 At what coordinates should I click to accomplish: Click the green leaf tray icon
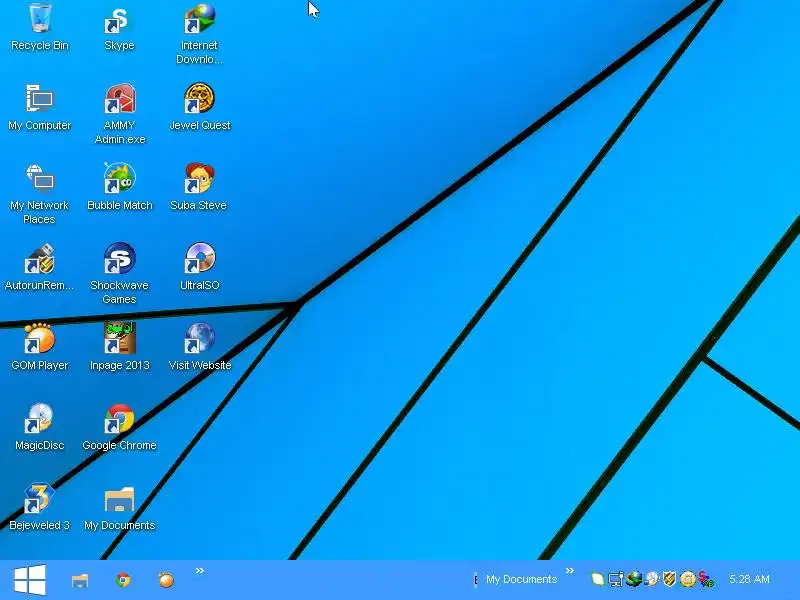(x=597, y=579)
